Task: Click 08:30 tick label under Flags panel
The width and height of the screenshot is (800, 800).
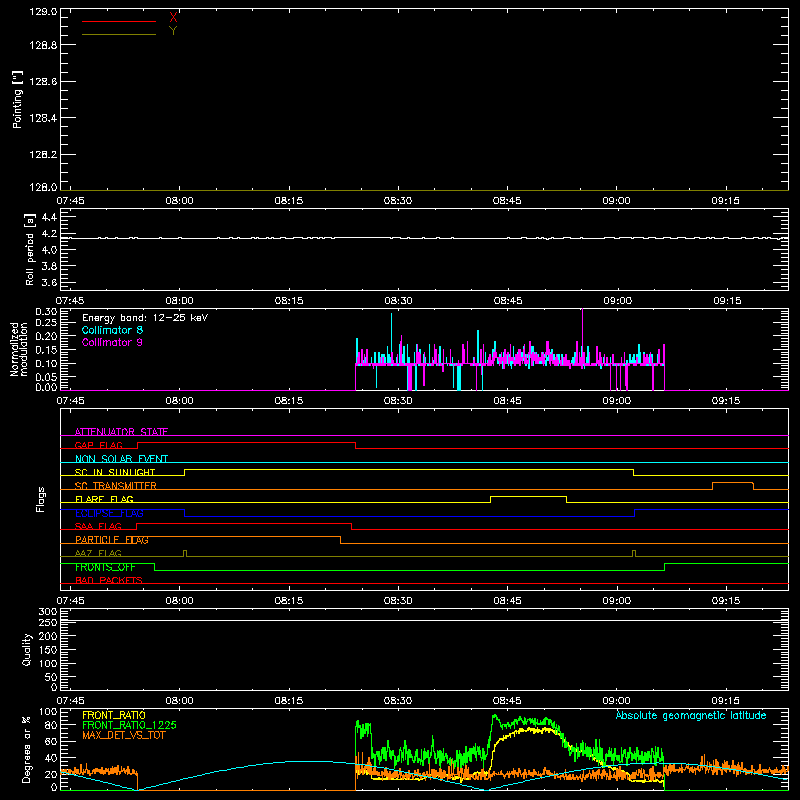Action: (398, 601)
